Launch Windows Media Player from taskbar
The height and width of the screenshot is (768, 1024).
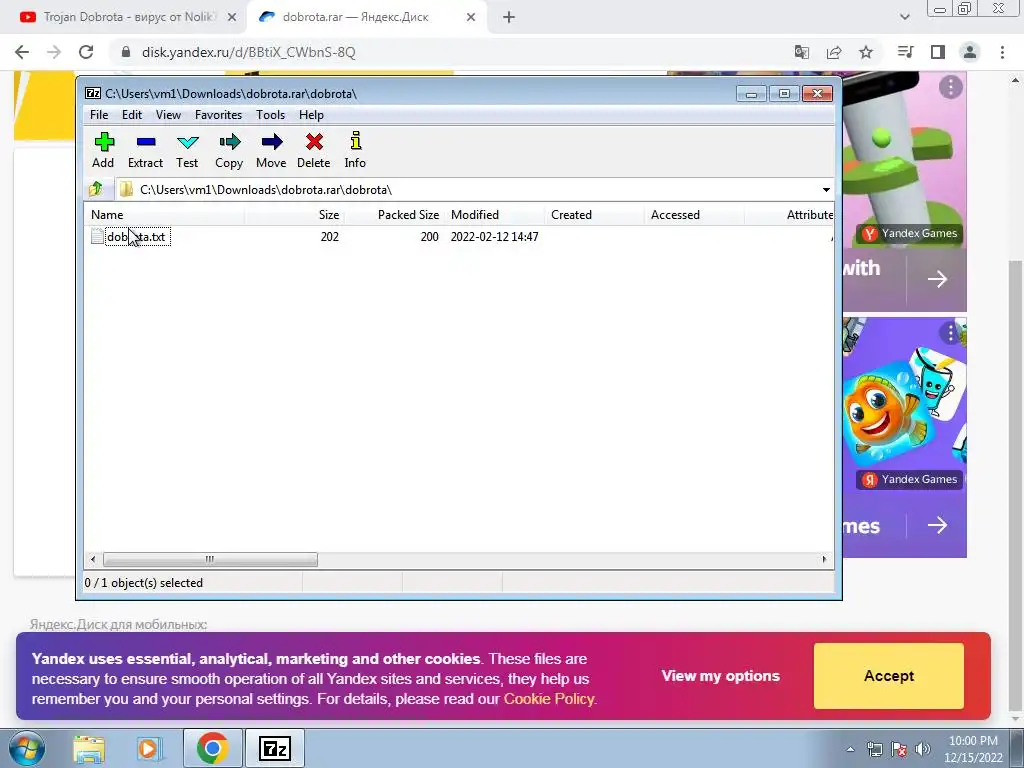pyautogui.click(x=150, y=749)
